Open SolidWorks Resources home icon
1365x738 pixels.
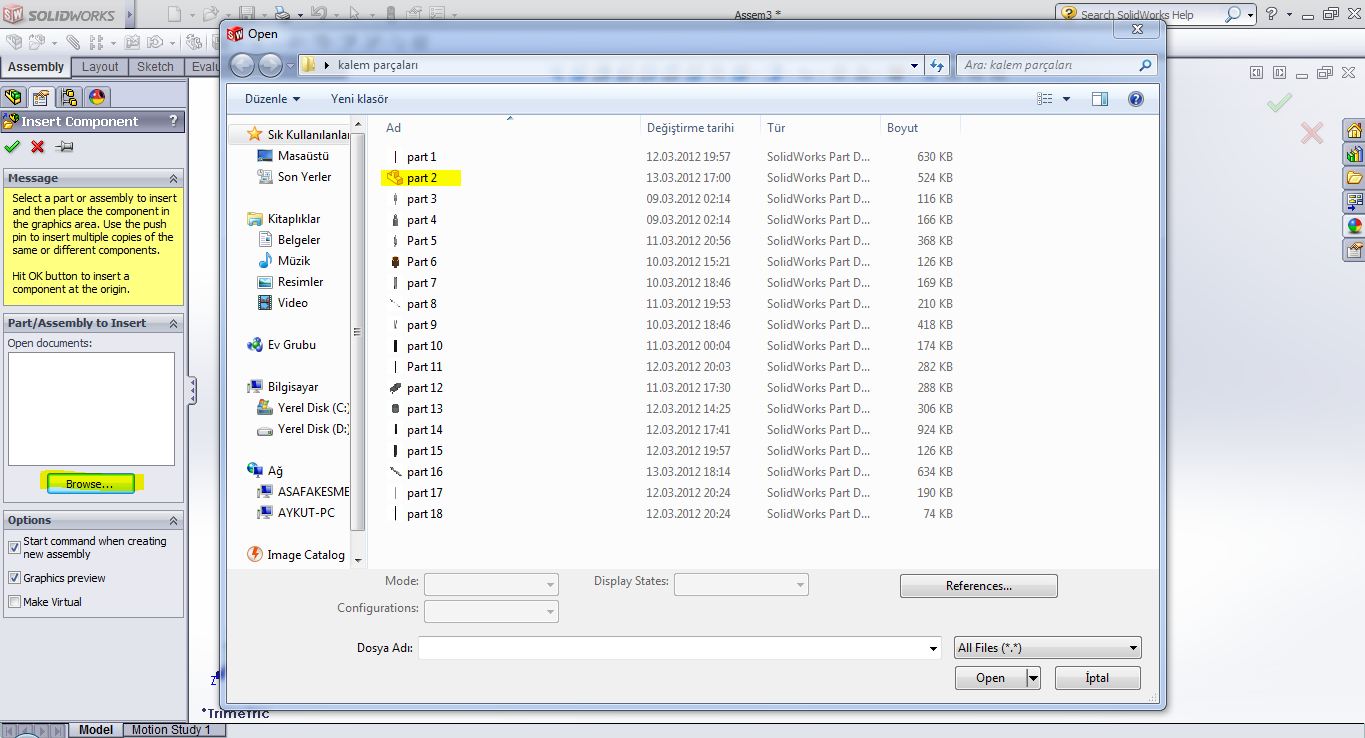[x=1355, y=131]
